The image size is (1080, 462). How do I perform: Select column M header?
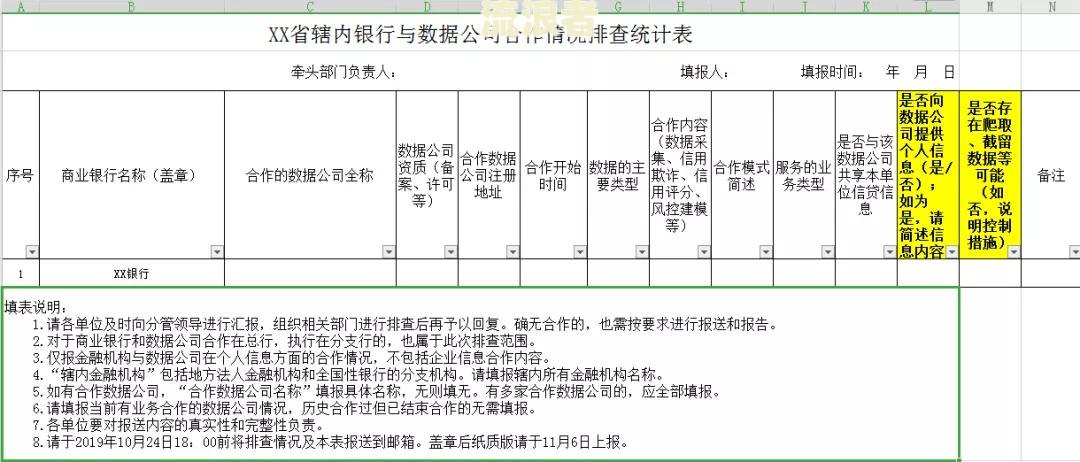coord(990,6)
